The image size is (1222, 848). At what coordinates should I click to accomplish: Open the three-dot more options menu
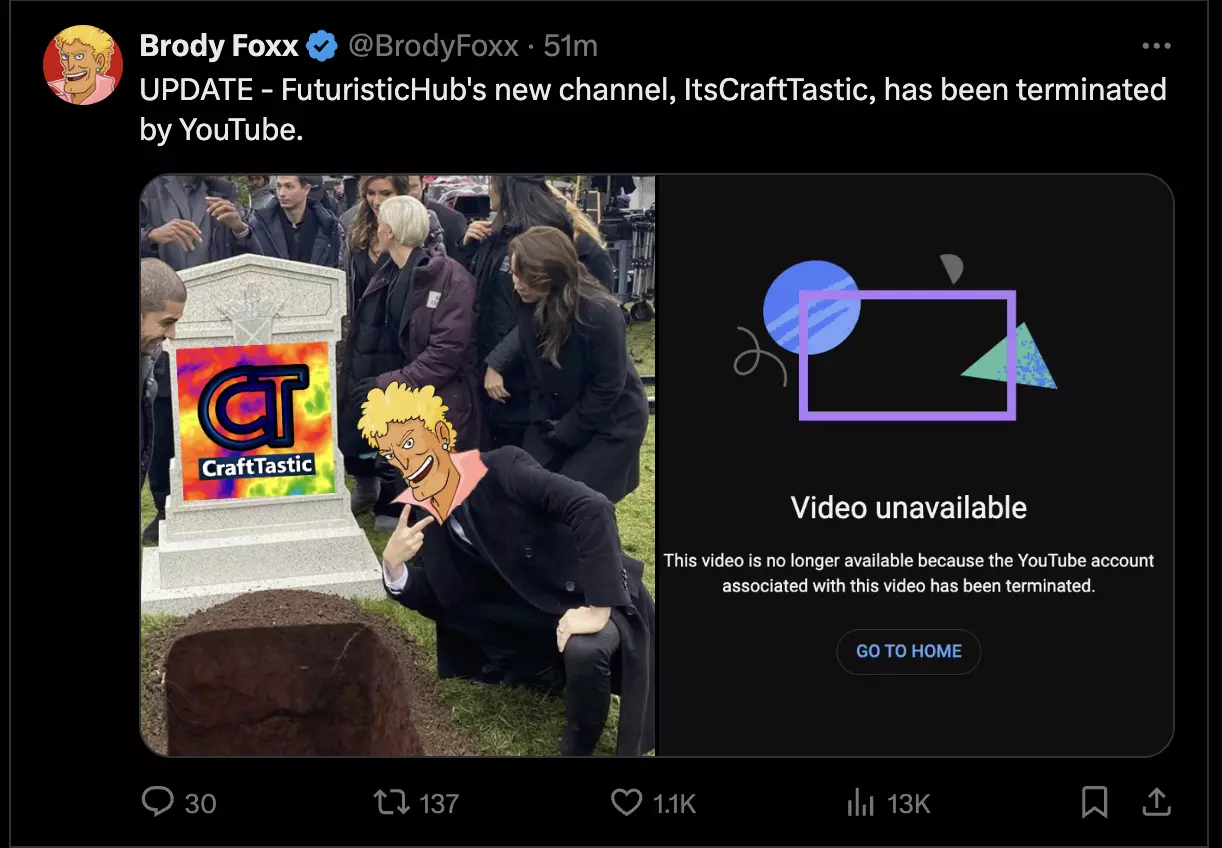coord(1155,46)
